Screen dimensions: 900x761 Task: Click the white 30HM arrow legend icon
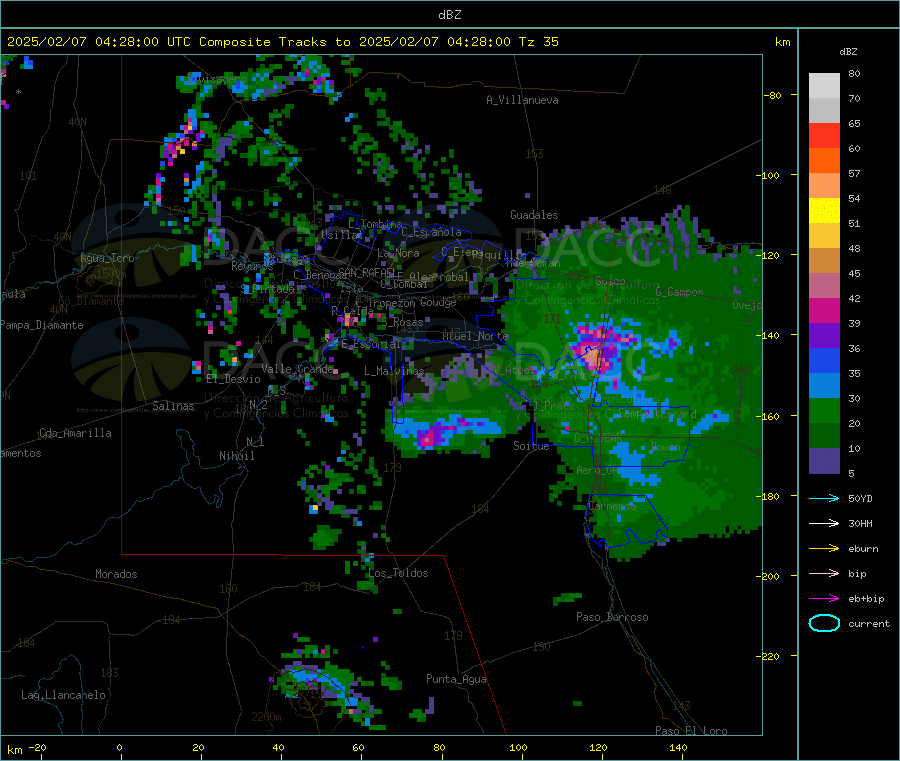(x=824, y=523)
